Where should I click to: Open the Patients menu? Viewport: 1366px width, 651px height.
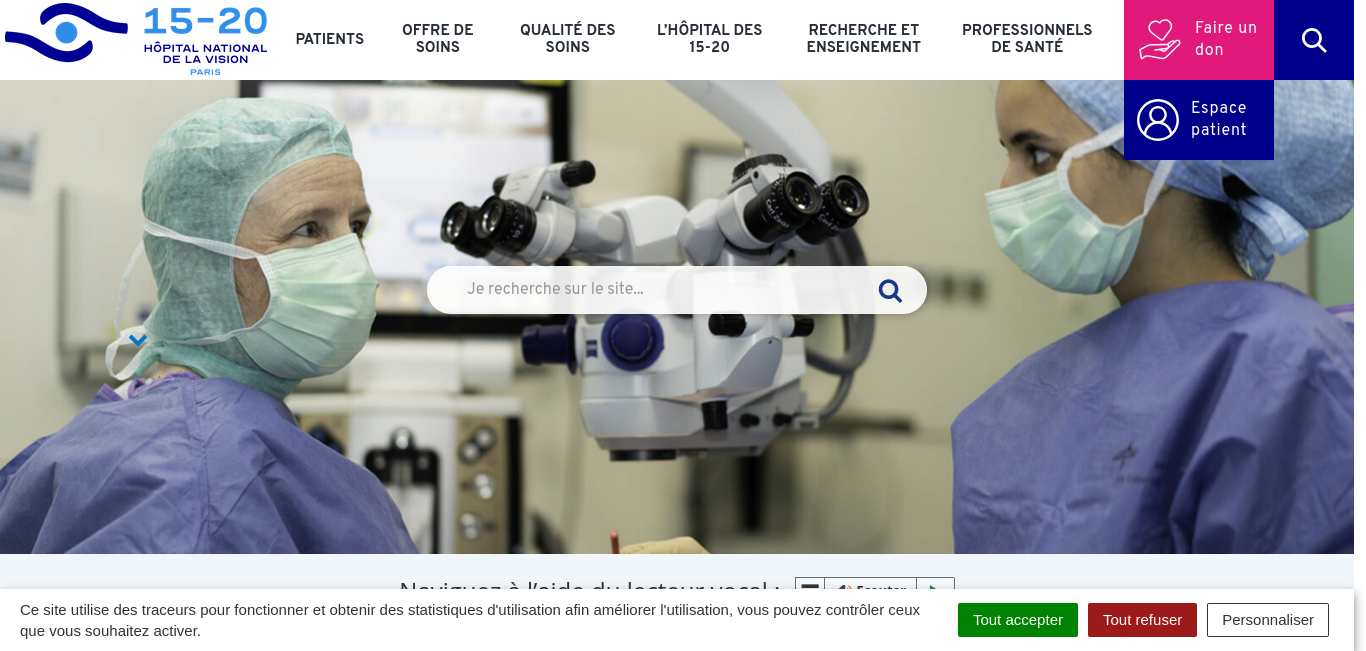330,39
